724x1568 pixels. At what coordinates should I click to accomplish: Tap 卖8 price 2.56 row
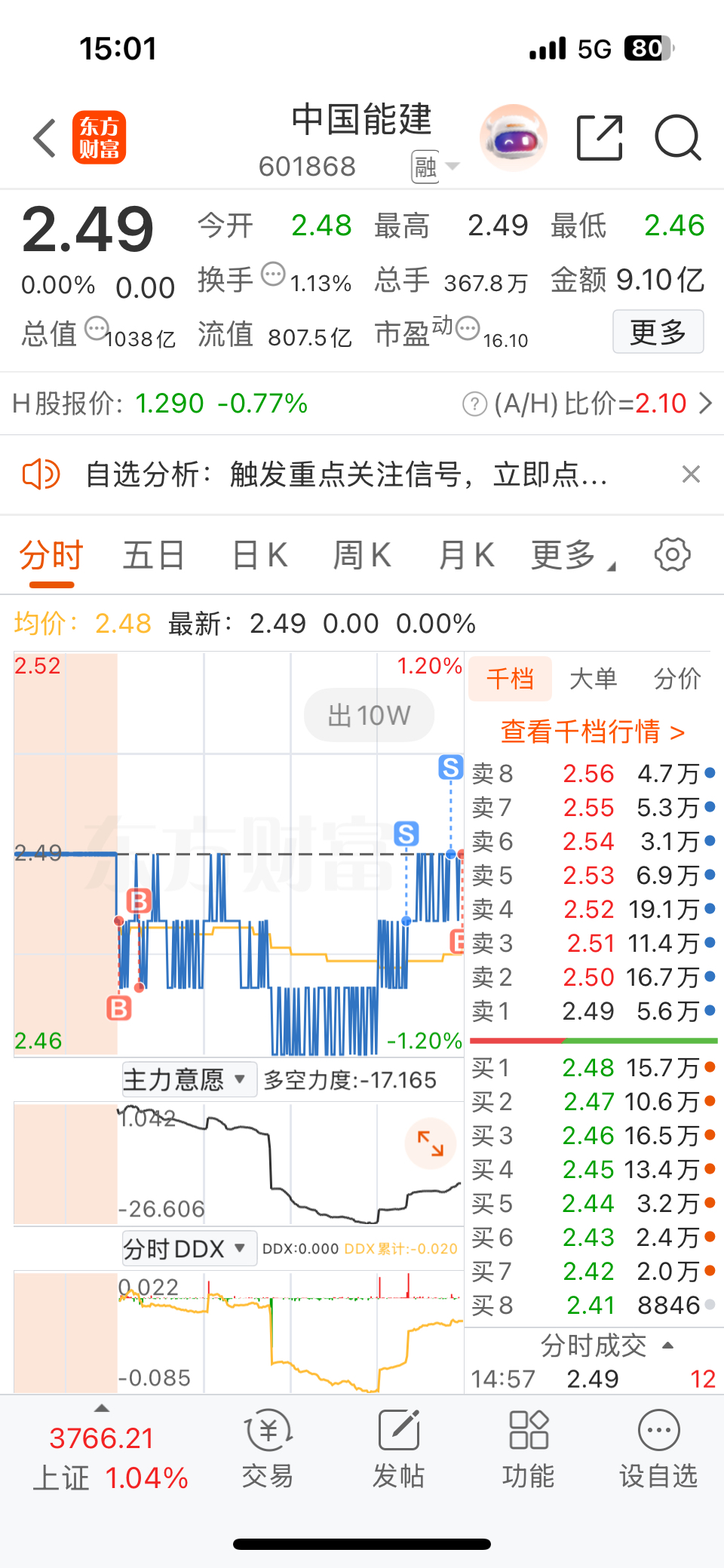click(594, 774)
